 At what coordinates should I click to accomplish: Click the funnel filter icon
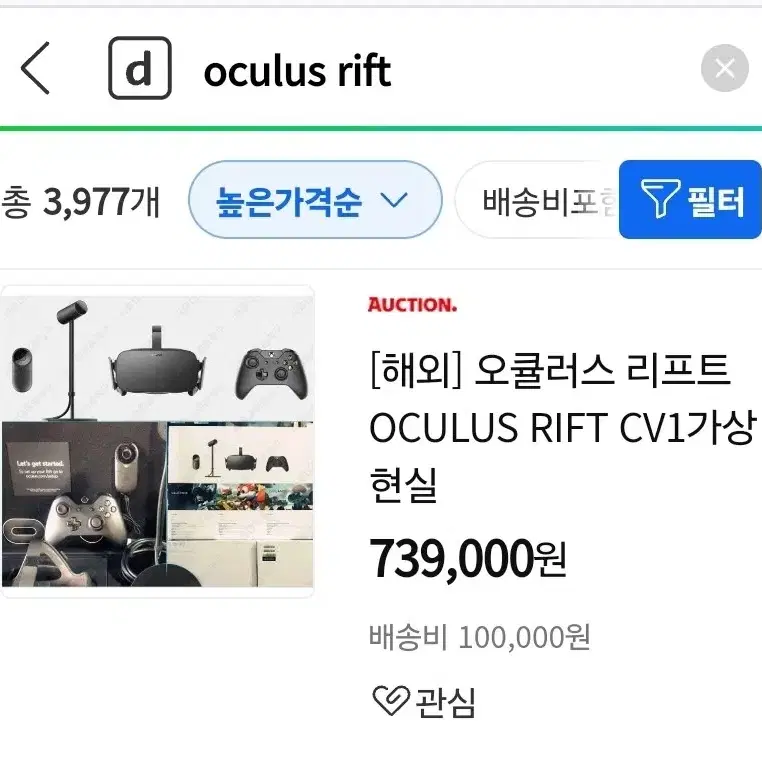(x=659, y=198)
